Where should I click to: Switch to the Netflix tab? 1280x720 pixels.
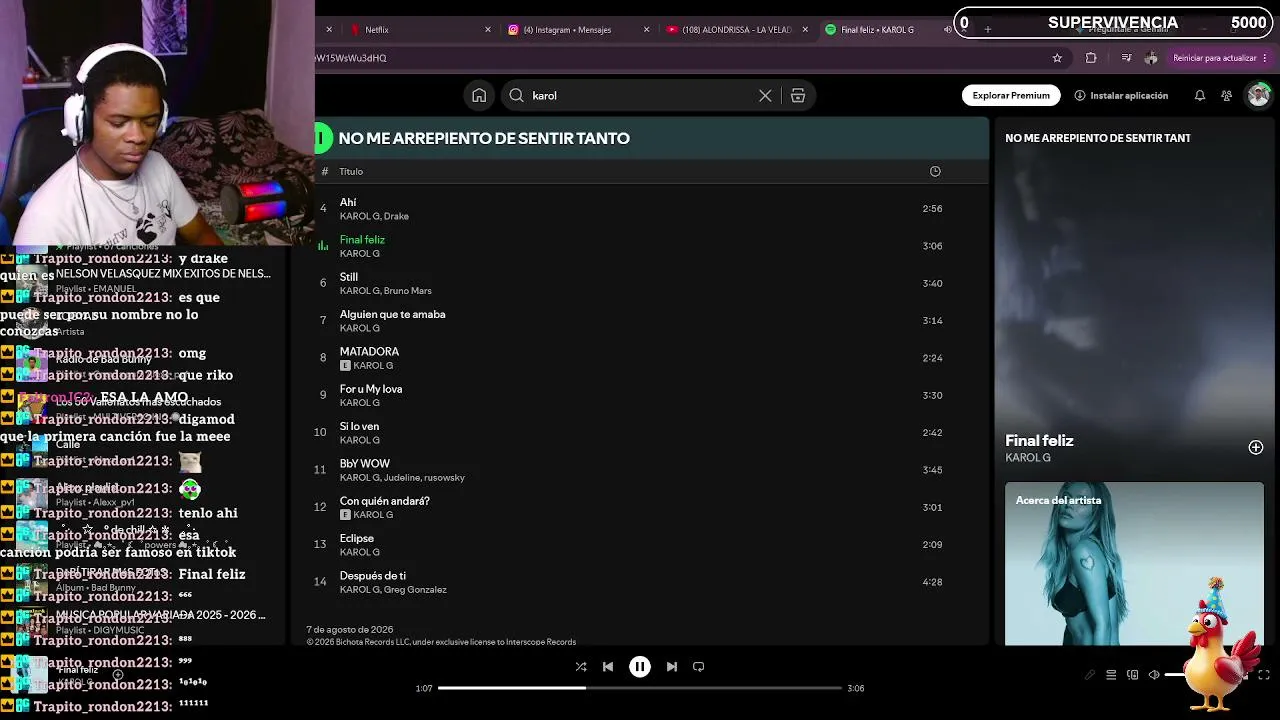click(x=377, y=30)
